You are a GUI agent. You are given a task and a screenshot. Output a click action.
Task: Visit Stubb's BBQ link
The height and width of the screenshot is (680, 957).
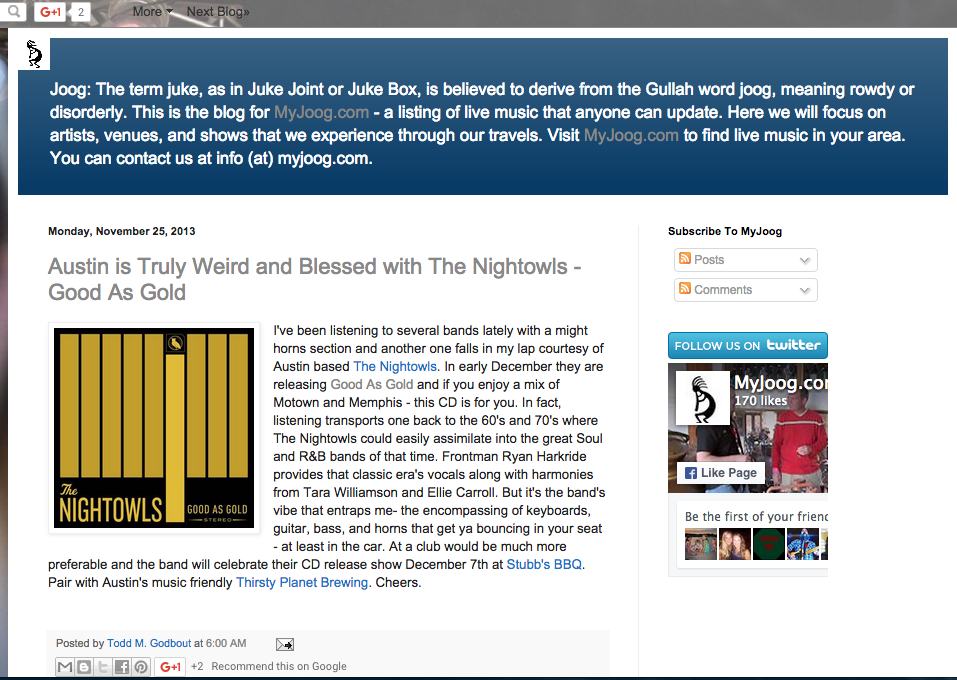(x=544, y=564)
